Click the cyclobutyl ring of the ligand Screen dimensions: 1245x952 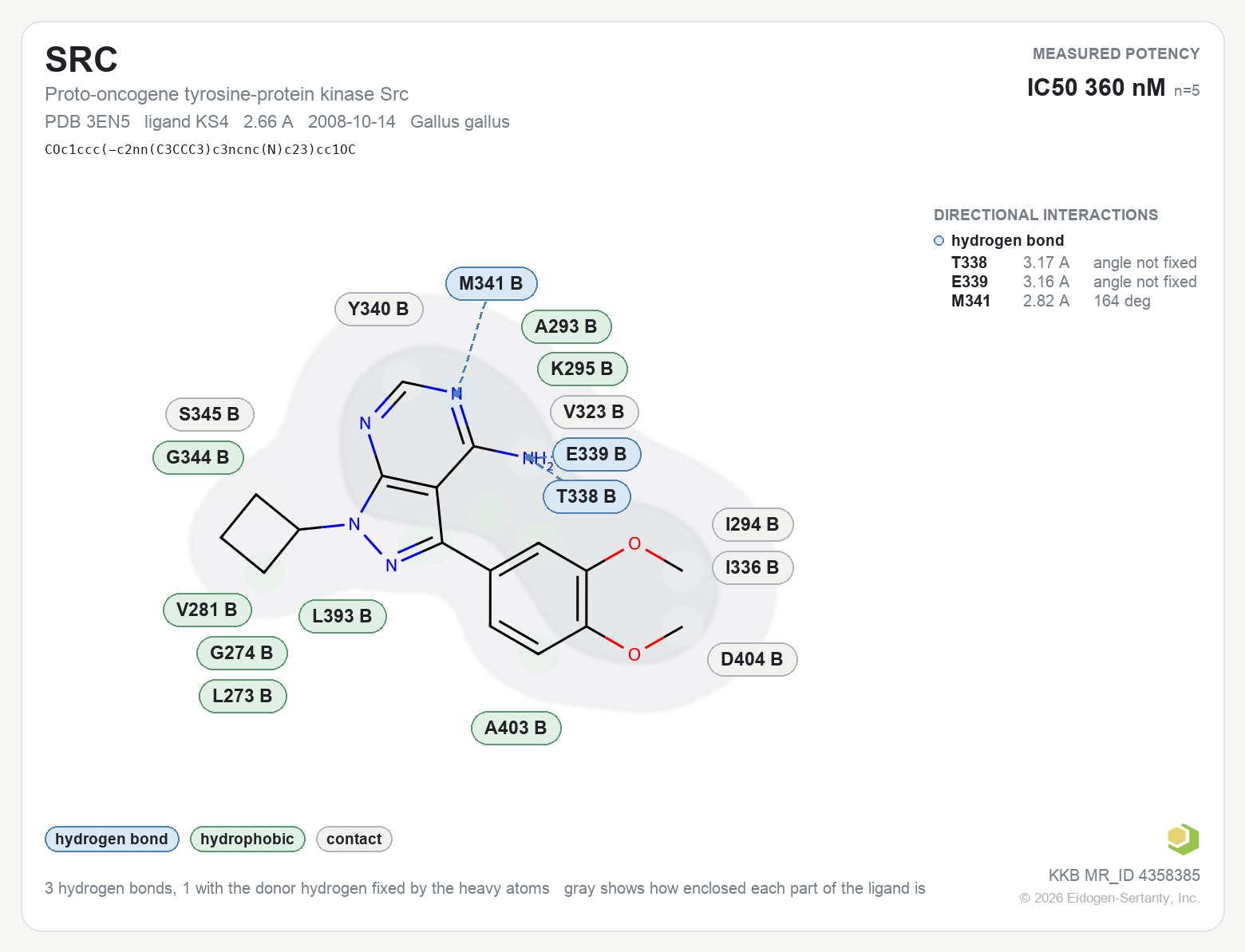[259, 534]
